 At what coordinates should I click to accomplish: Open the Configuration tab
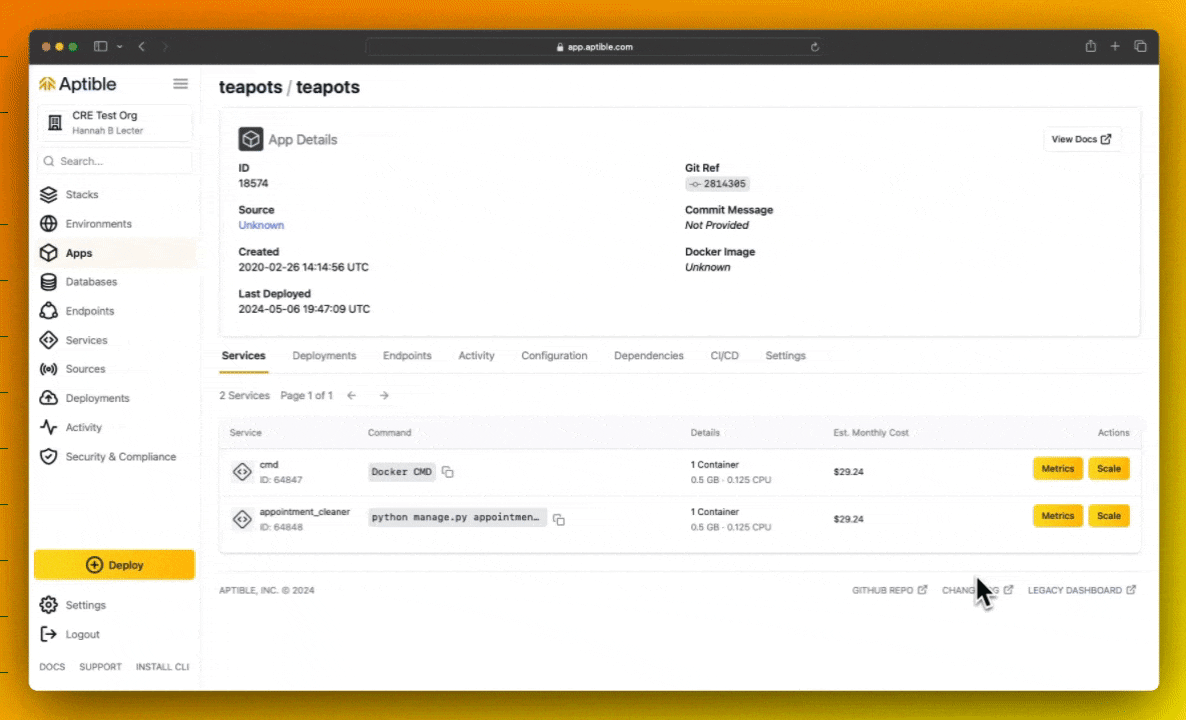coord(554,355)
